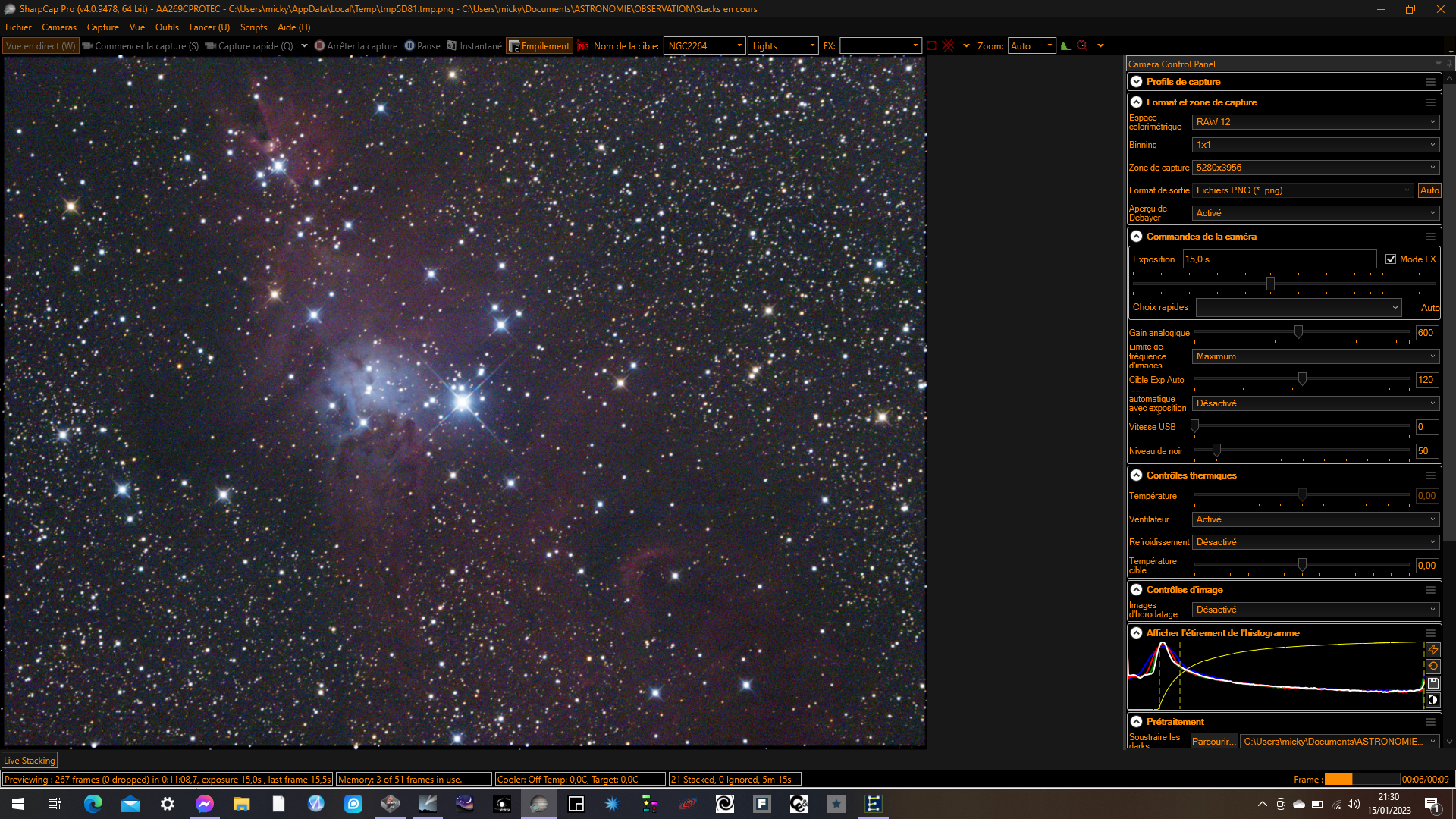The width and height of the screenshot is (1456, 819).
Task: Expand the Espace colorimétrique RAW 12 dropdown
Action: coord(1316,122)
